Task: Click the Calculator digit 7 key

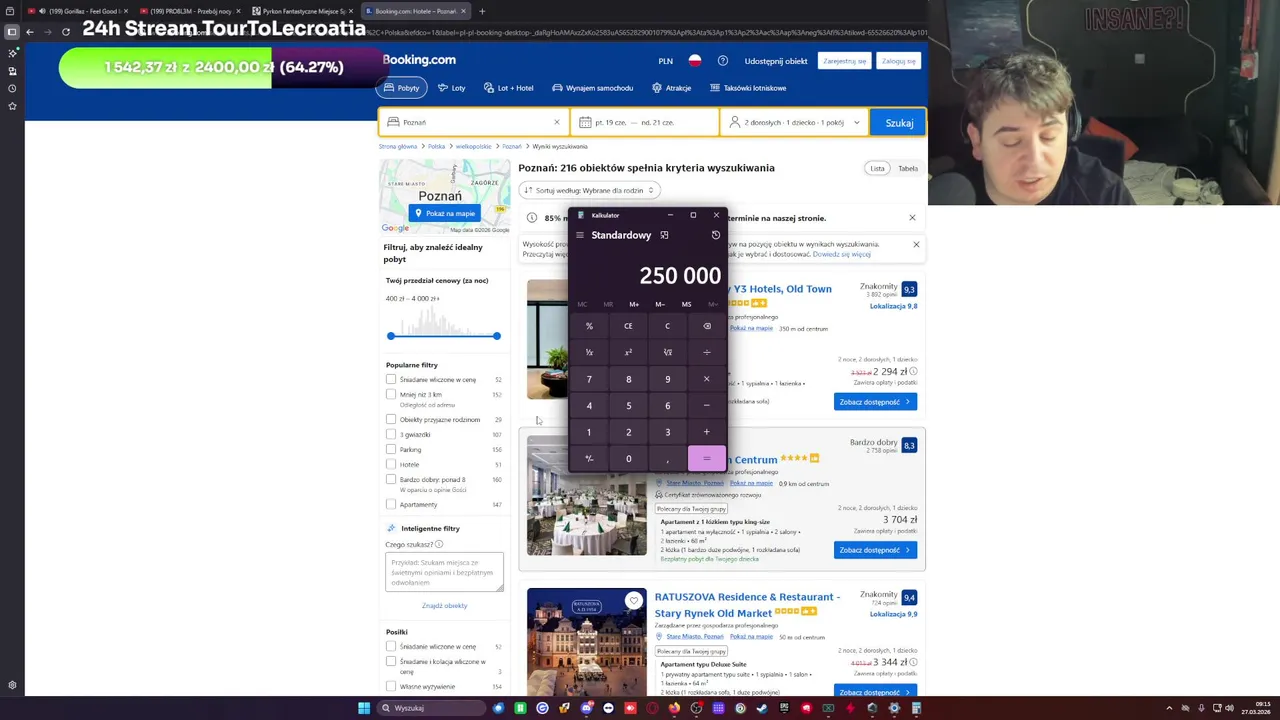Action: pos(589,379)
